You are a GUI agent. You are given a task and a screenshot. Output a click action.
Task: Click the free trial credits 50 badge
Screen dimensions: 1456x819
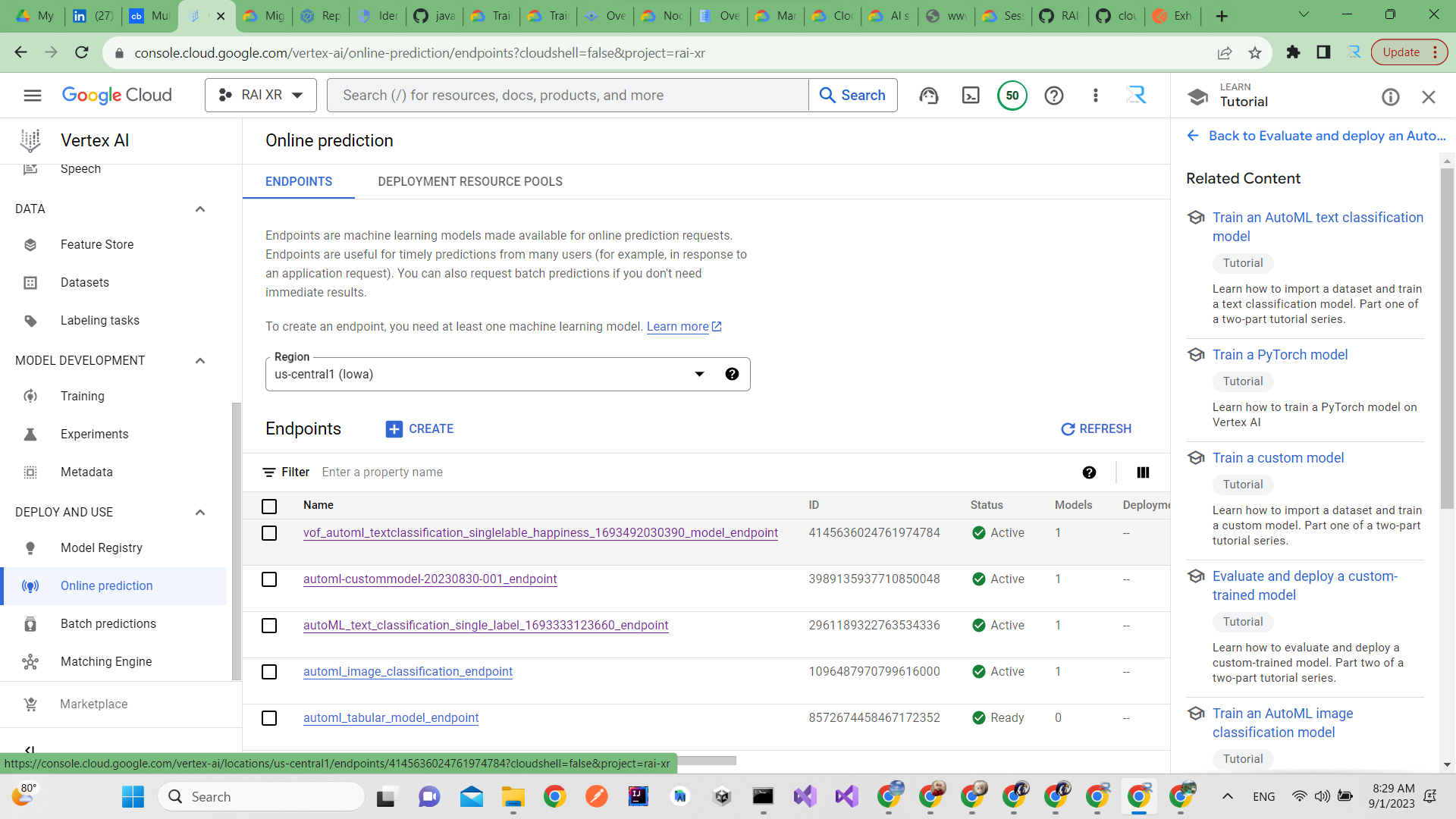pyautogui.click(x=1012, y=96)
